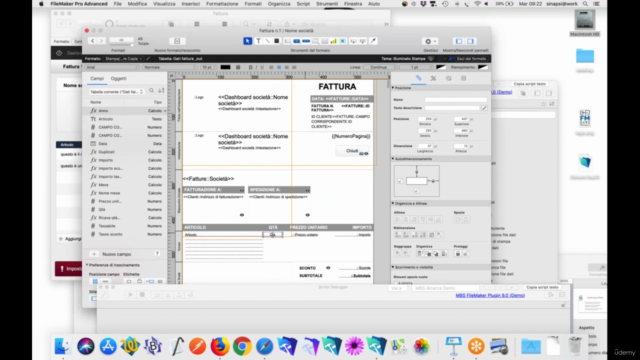Select the Line drawing tool

click(x=267, y=41)
